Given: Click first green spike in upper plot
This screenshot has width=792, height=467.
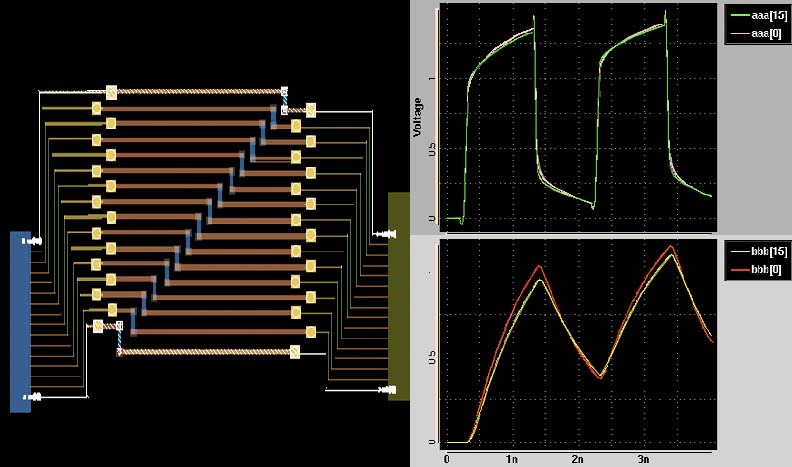Looking at the screenshot, I should pyautogui.click(x=534, y=16).
